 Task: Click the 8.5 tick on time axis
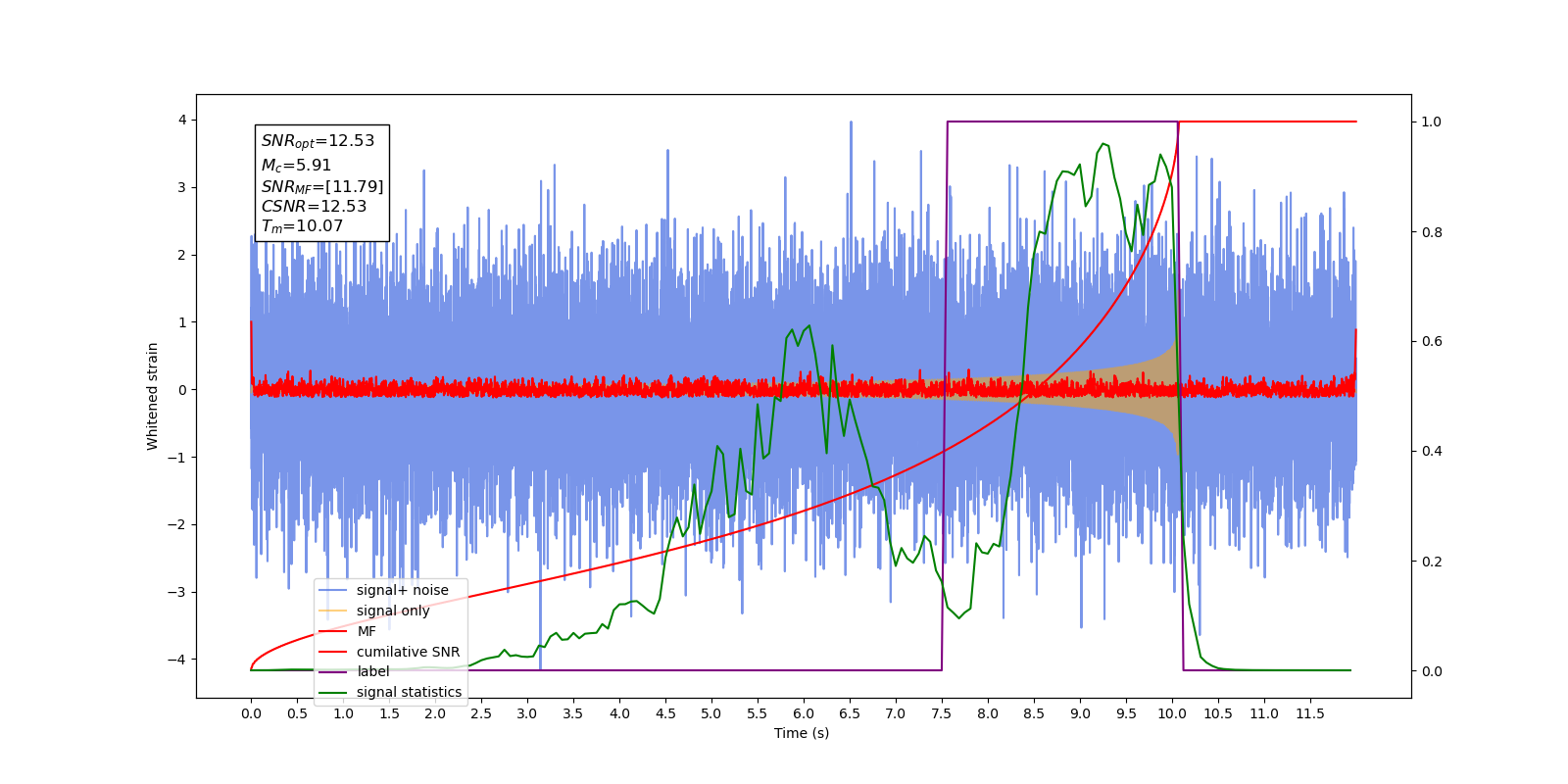pyautogui.click(x=1034, y=713)
